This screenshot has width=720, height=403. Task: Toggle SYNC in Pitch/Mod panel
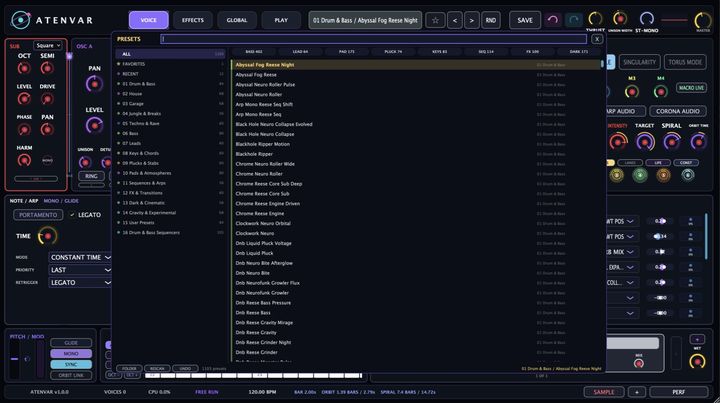pyautogui.click(x=71, y=364)
